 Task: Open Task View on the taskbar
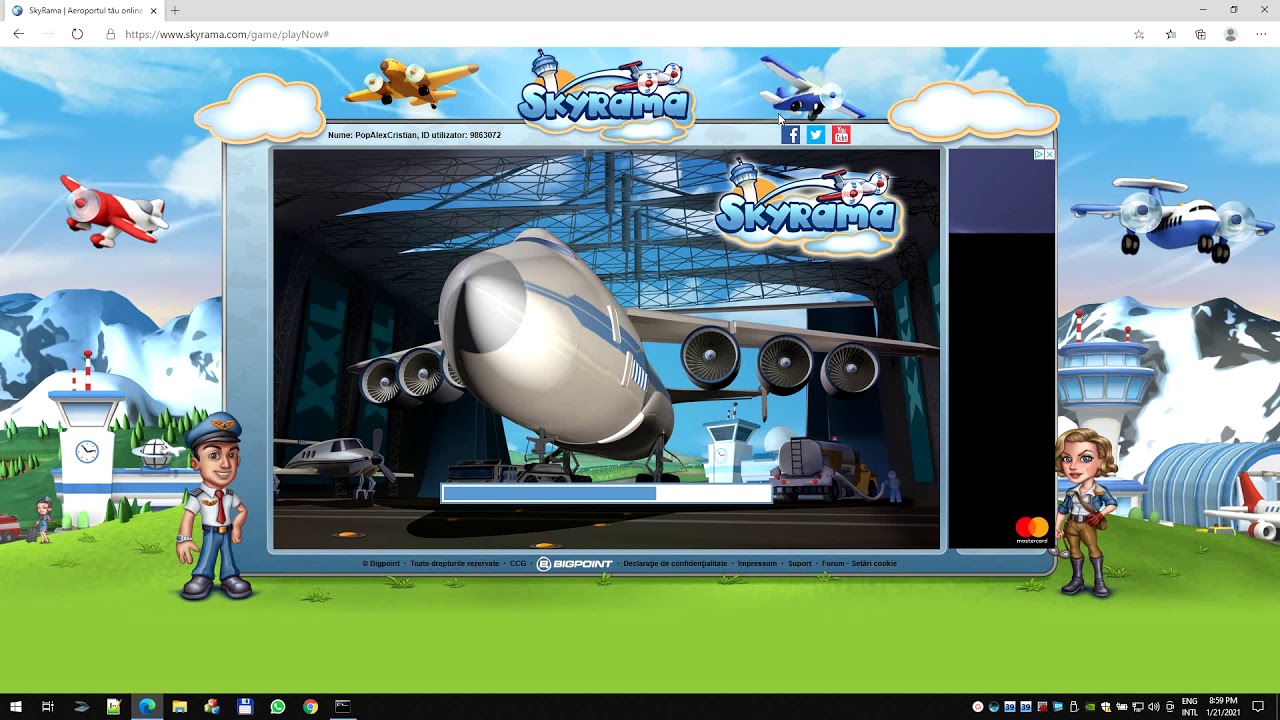click(47, 707)
